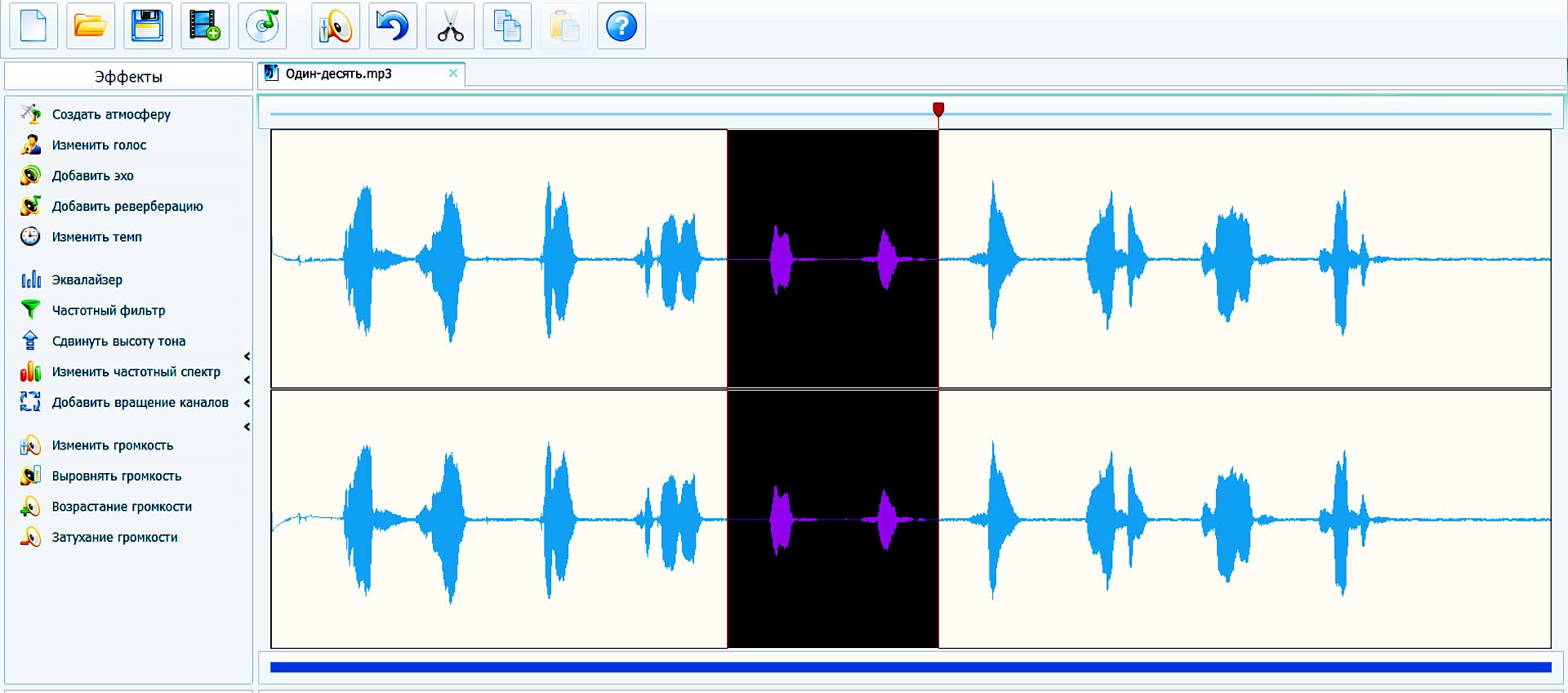1568x693 pixels.
Task: Click the Изменить частотный спектр icon
Action: (x=30, y=371)
